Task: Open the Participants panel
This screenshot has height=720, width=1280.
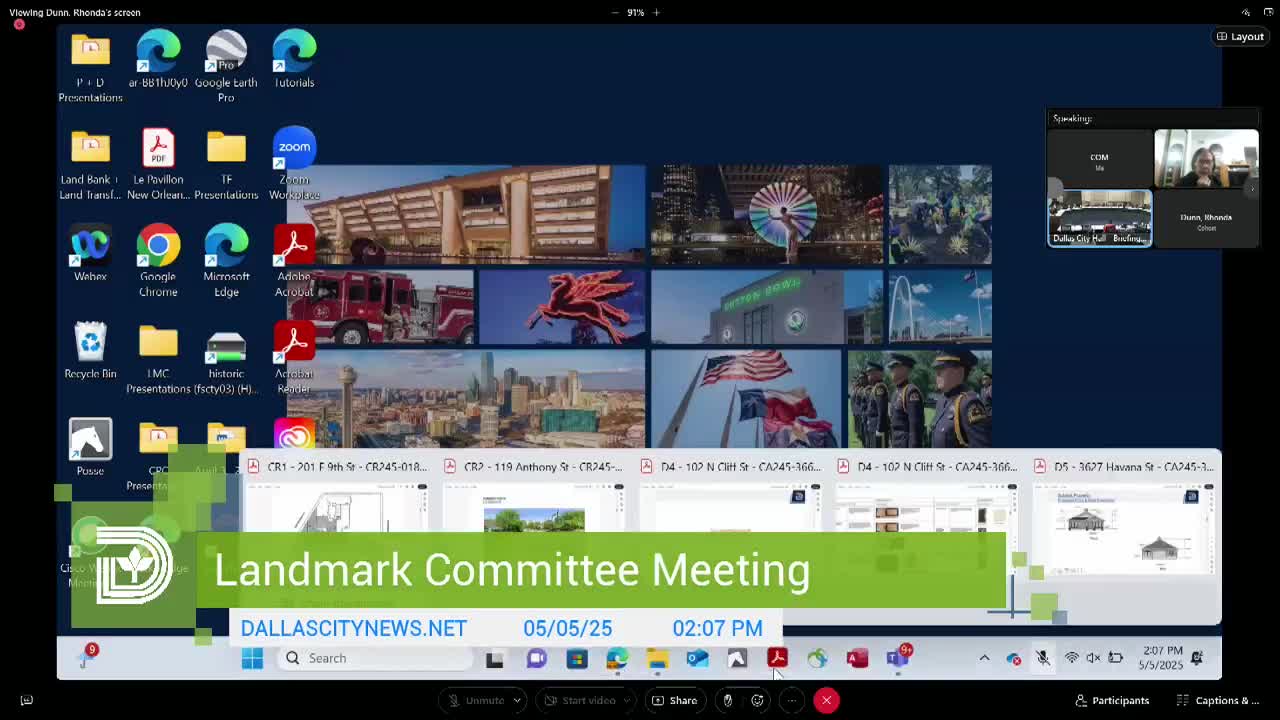Action: (1112, 700)
